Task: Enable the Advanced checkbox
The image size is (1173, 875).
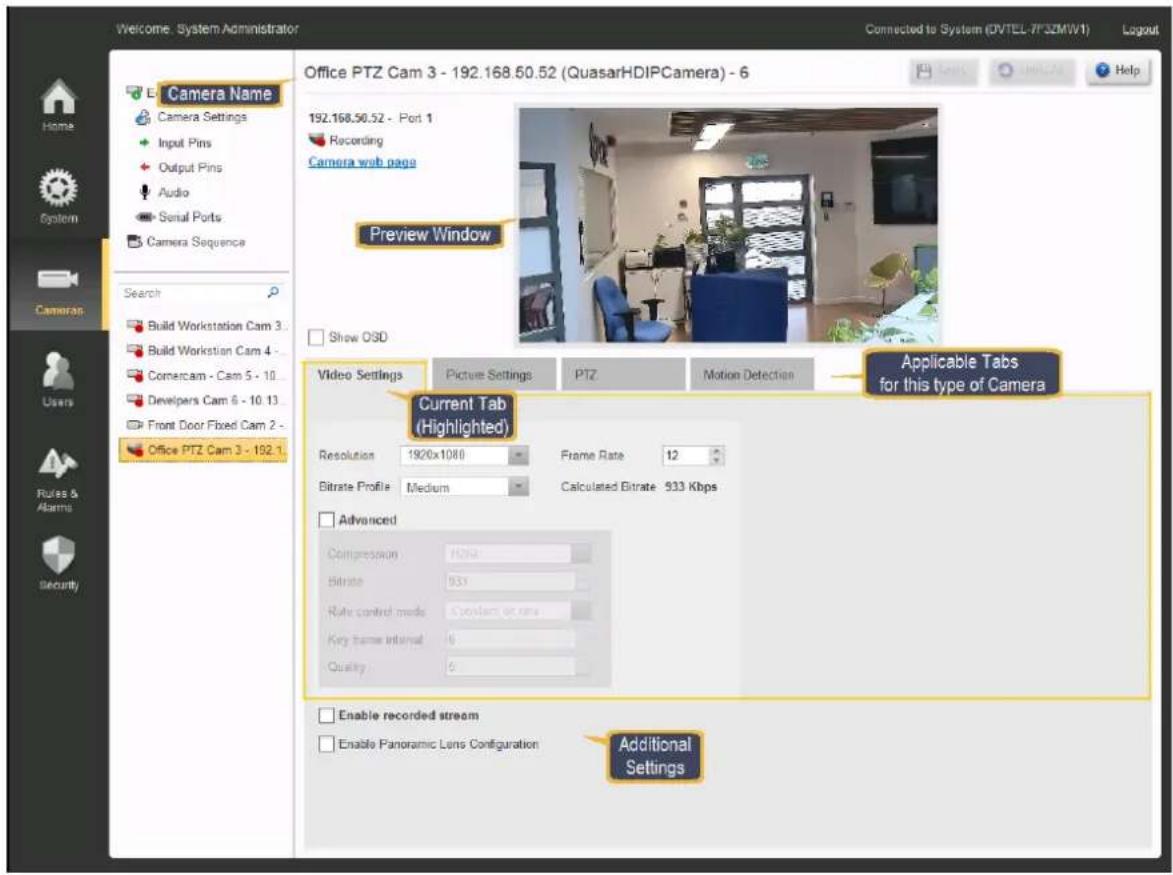Action: (327, 520)
